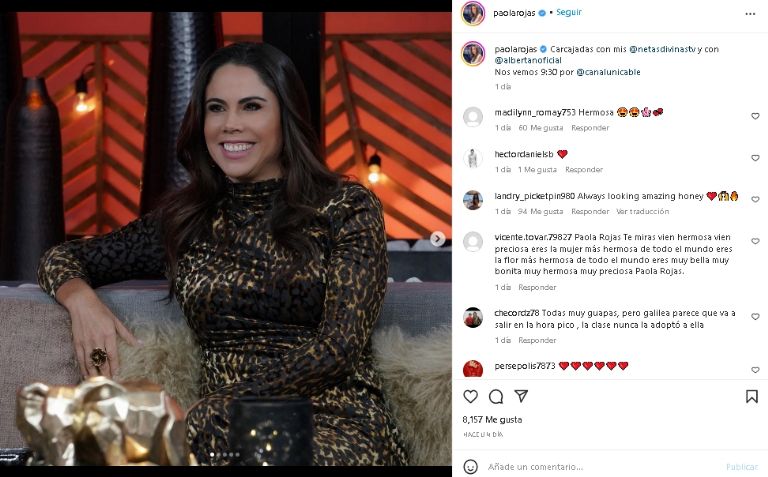
Task: Select the carousel pagination dots
Action: click(x=225, y=455)
